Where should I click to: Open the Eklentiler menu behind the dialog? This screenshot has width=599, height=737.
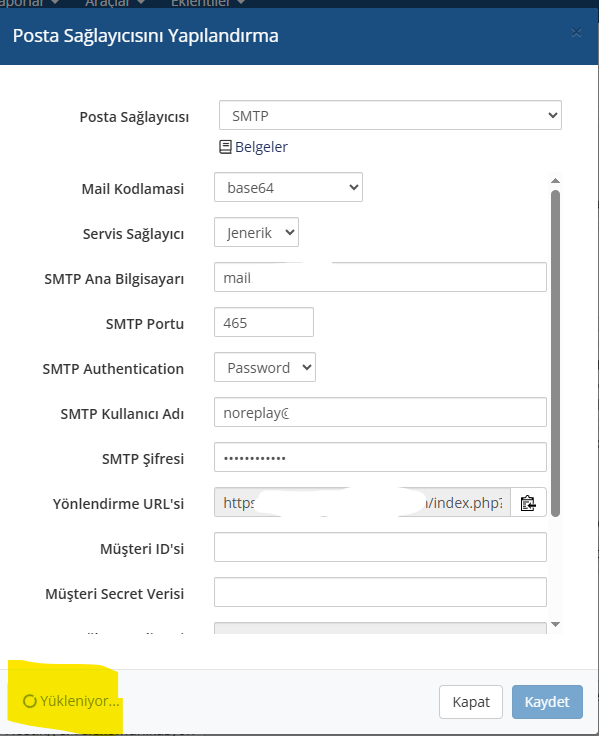207,3
